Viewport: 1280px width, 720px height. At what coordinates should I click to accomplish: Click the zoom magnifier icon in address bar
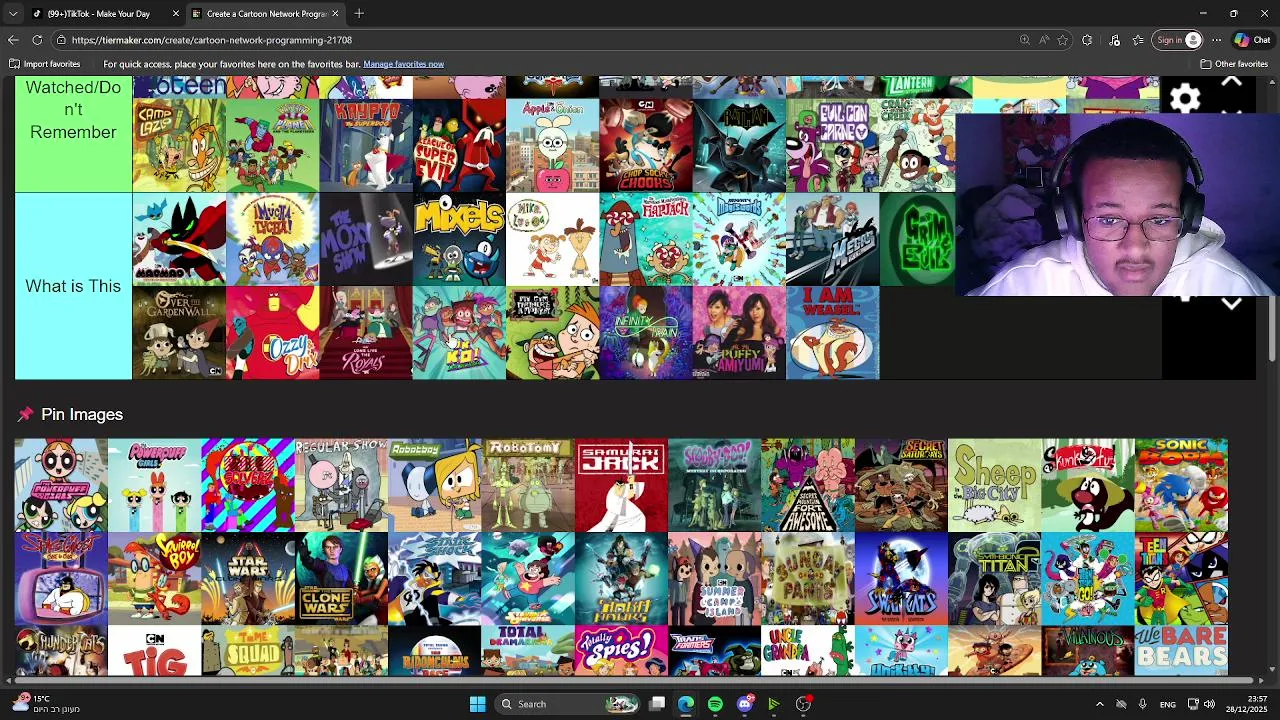point(1025,40)
